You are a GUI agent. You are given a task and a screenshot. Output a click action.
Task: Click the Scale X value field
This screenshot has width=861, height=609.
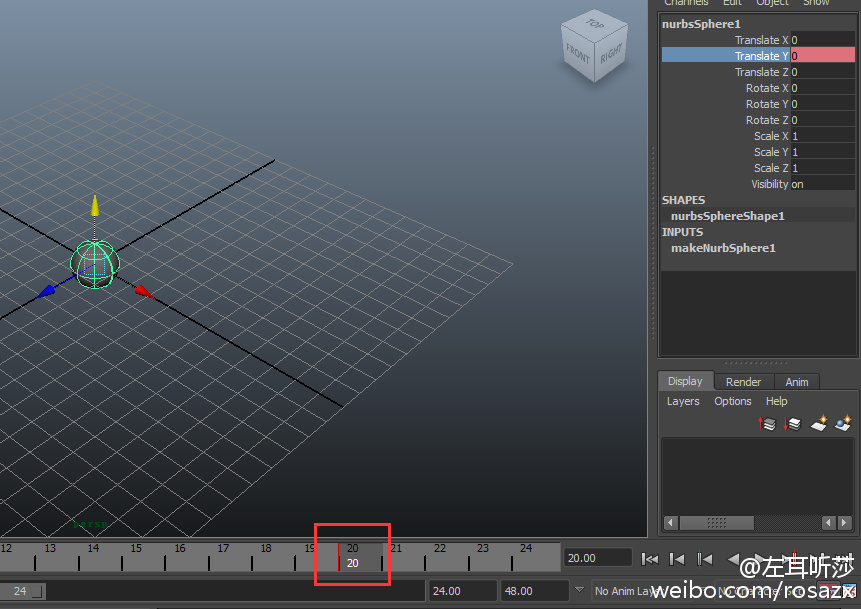click(x=823, y=136)
